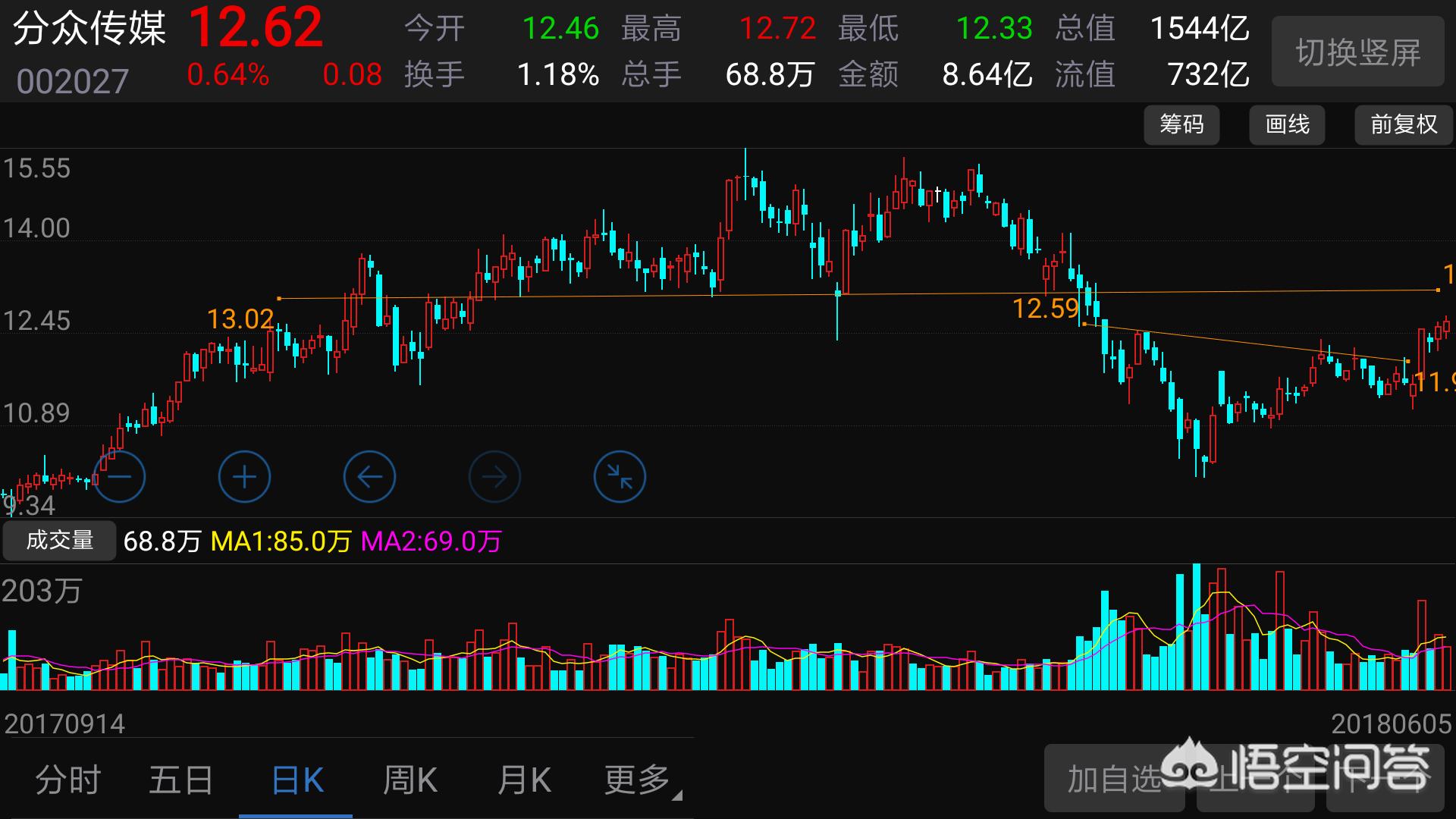Select the 分时 tab
Image resolution: width=1456 pixels, height=819 pixels.
tap(68, 780)
